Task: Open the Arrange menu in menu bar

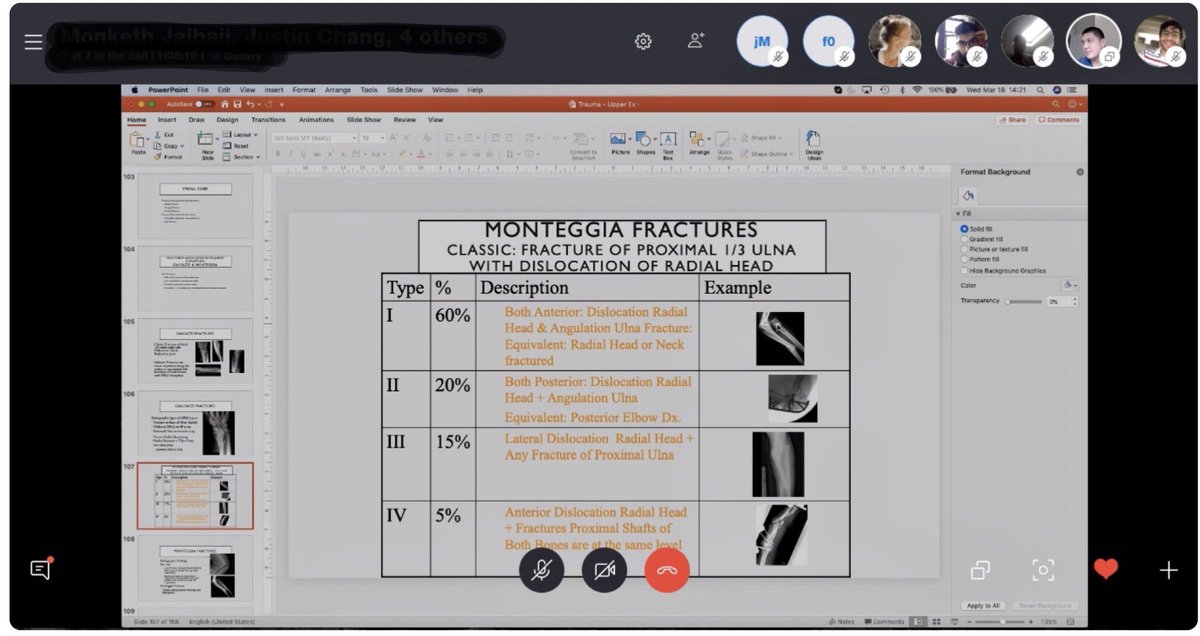Action: coord(339,90)
